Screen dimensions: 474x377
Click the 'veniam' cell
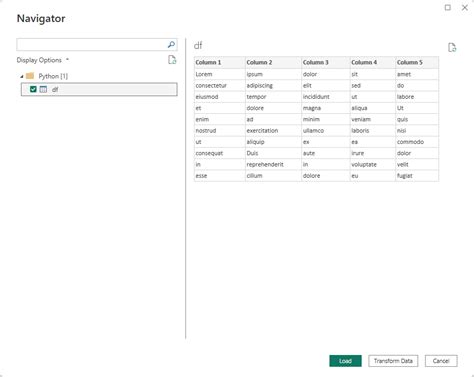click(x=373, y=119)
